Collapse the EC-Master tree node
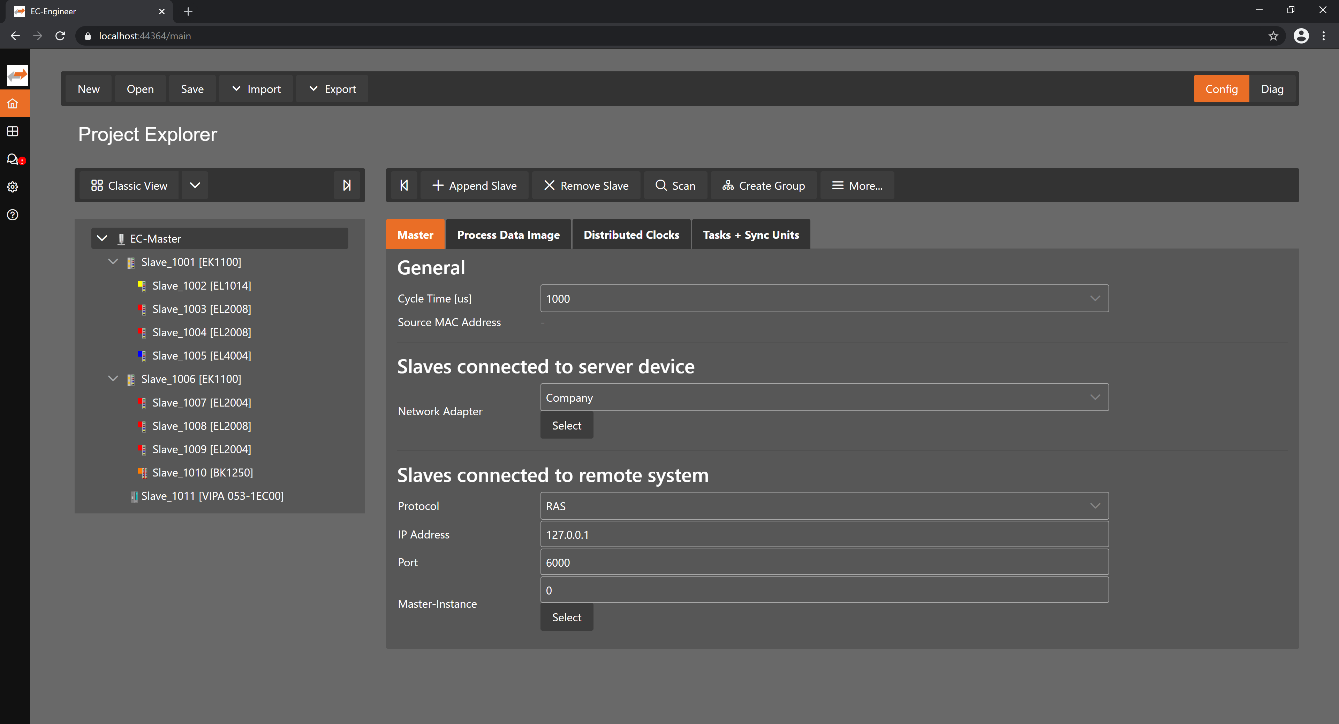Image resolution: width=1339 pixels, height=724 pixels. [x=102, y=239]
